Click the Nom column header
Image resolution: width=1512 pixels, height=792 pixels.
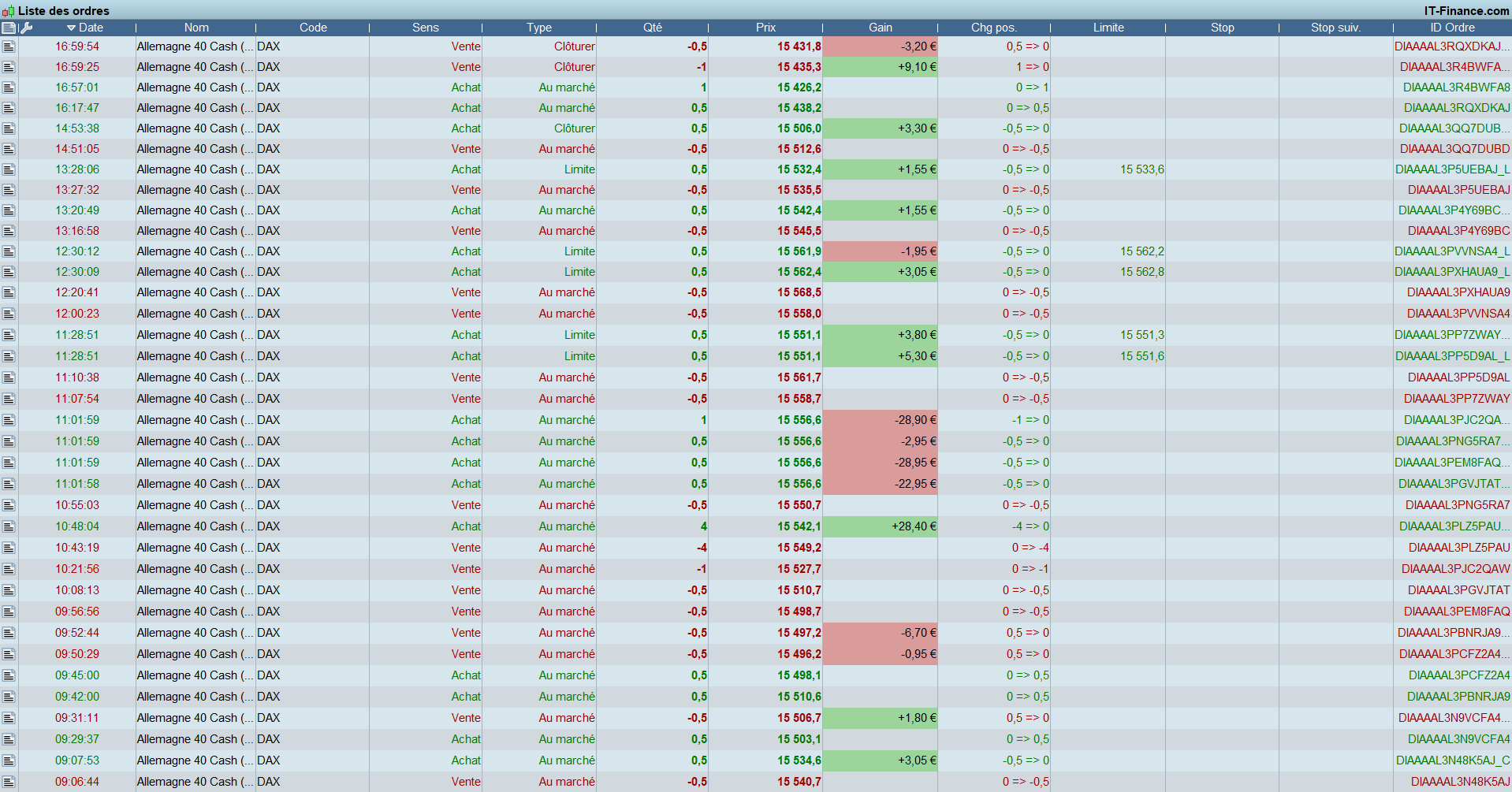196,28
